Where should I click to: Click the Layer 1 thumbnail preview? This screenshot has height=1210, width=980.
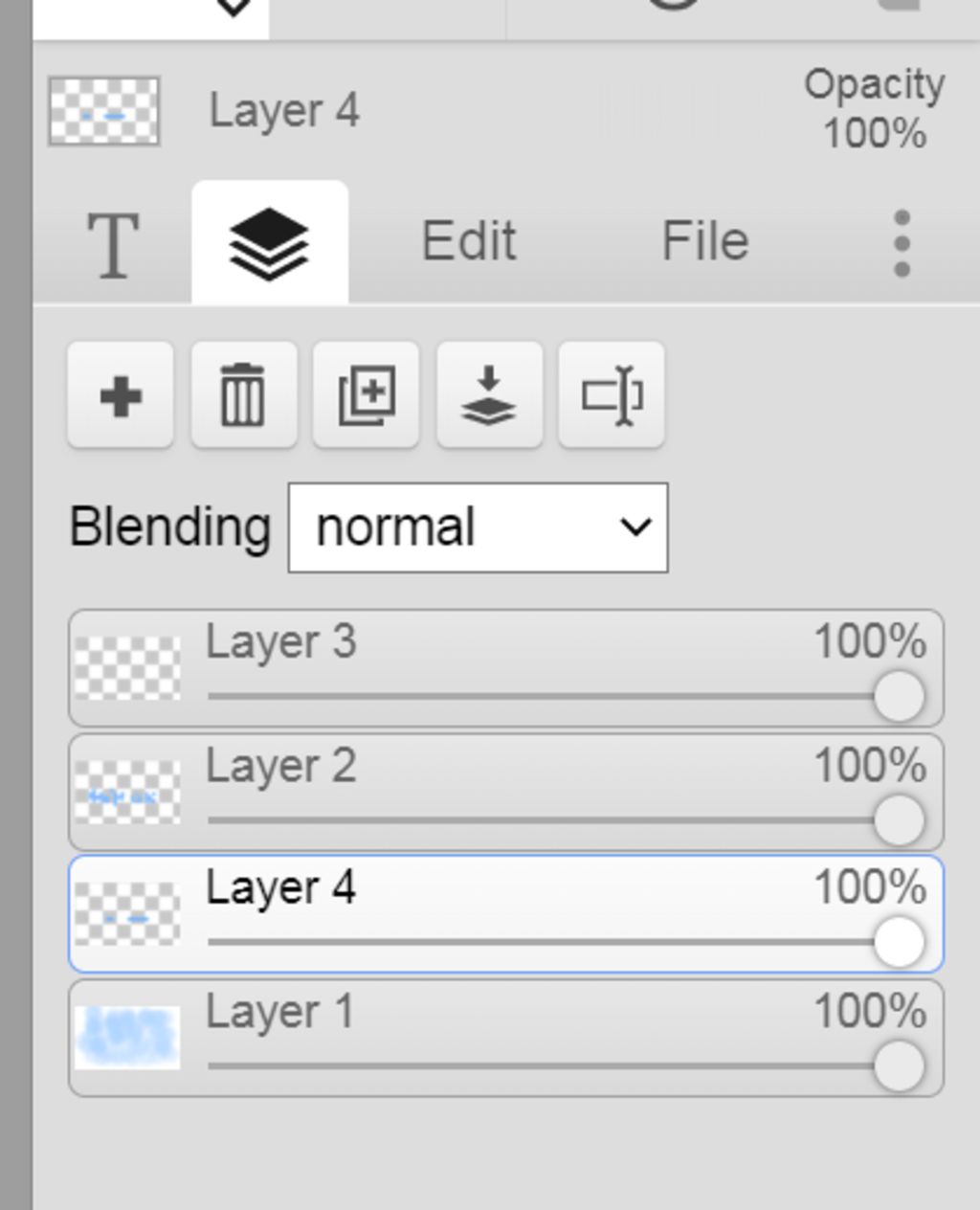pyautogui.click(x=127, y=1038)
